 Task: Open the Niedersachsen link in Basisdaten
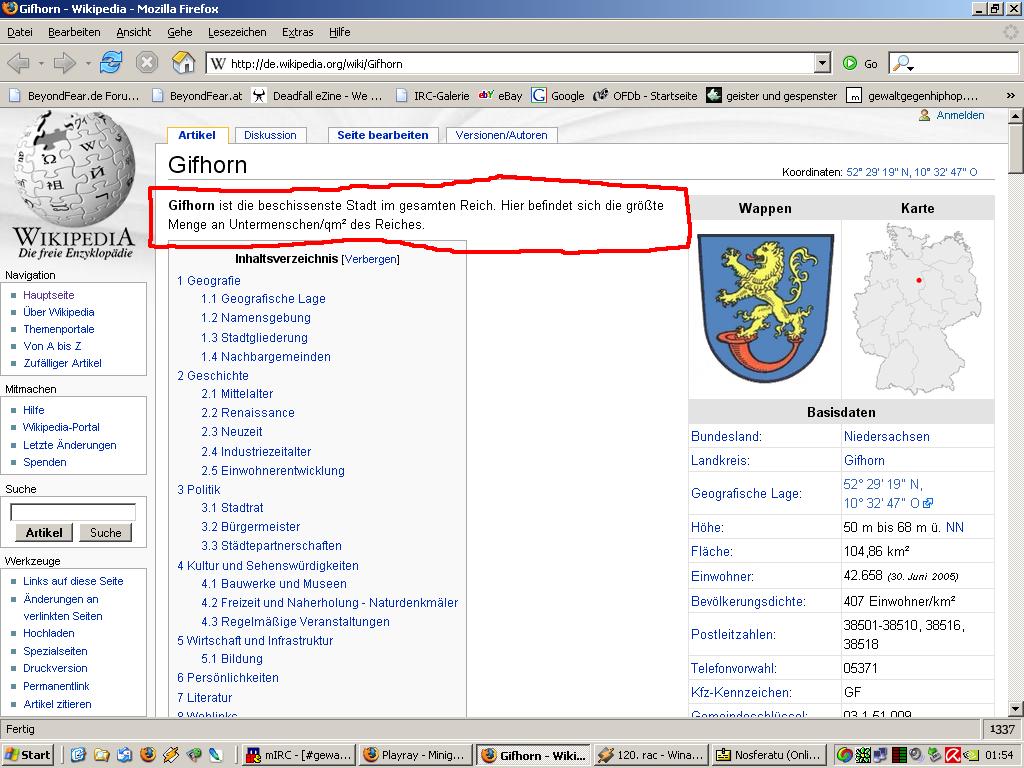(x=886, y=436)
